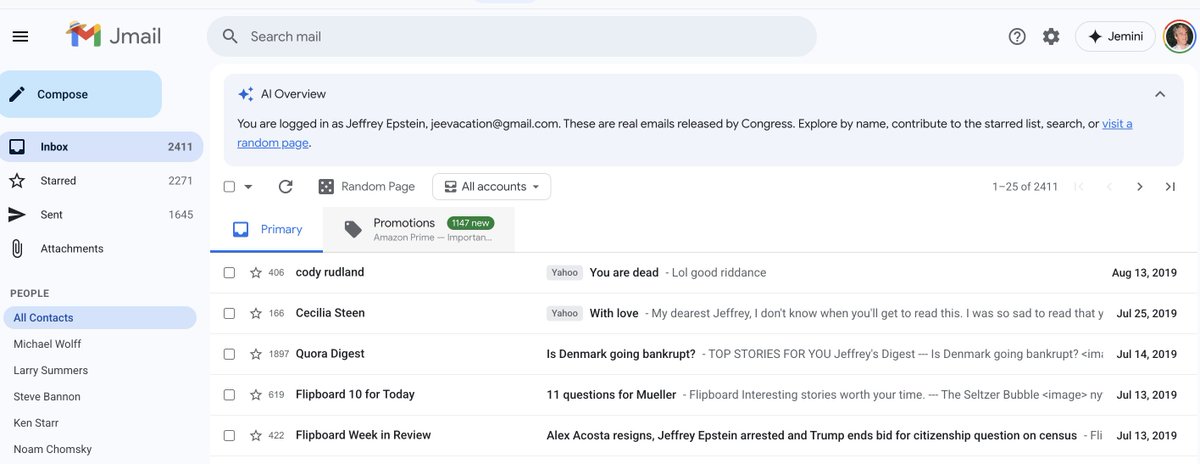Click the Random Page dice button

coord(366,187)
